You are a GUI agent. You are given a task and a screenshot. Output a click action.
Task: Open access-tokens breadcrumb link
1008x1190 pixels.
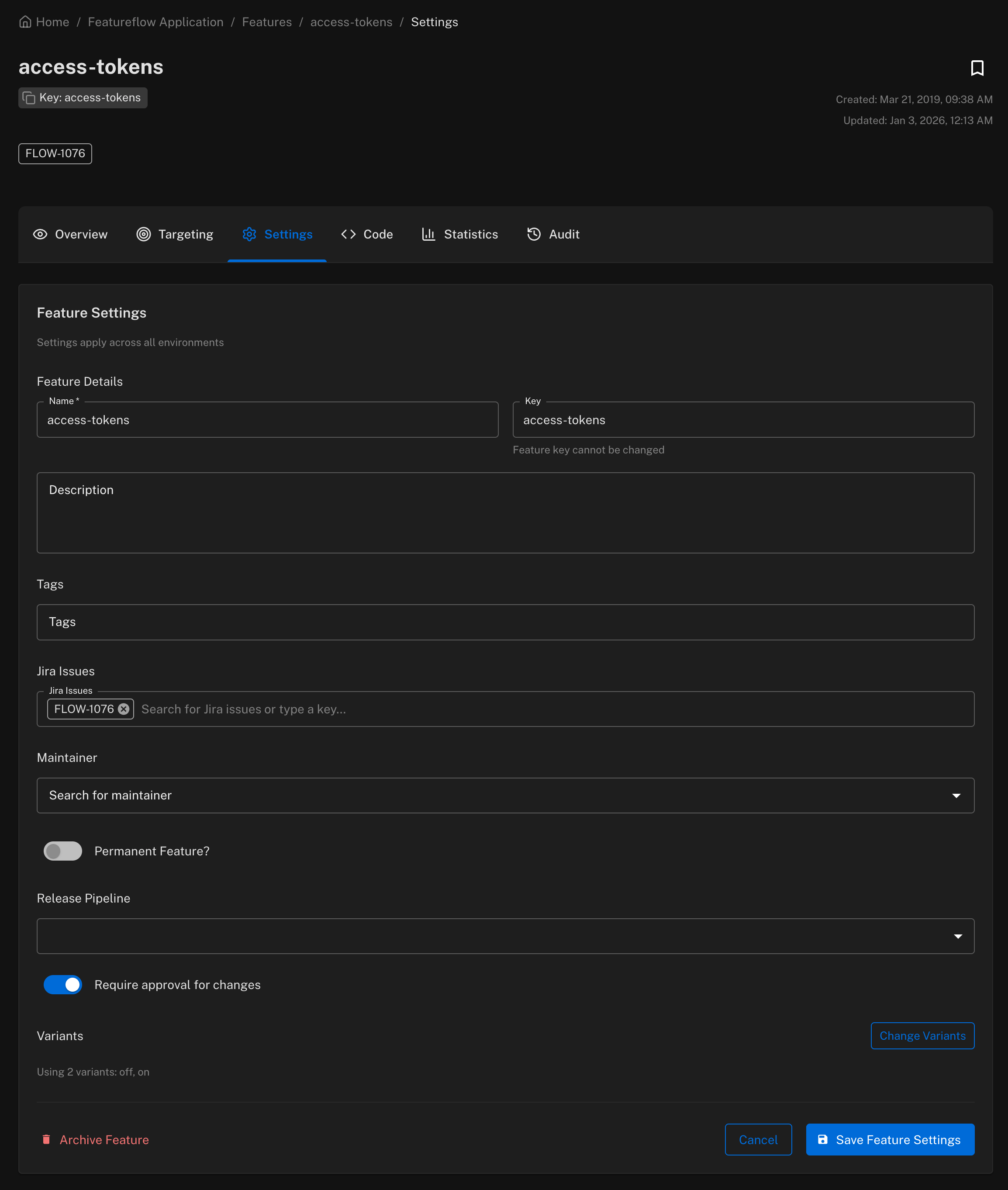(352, 22)
